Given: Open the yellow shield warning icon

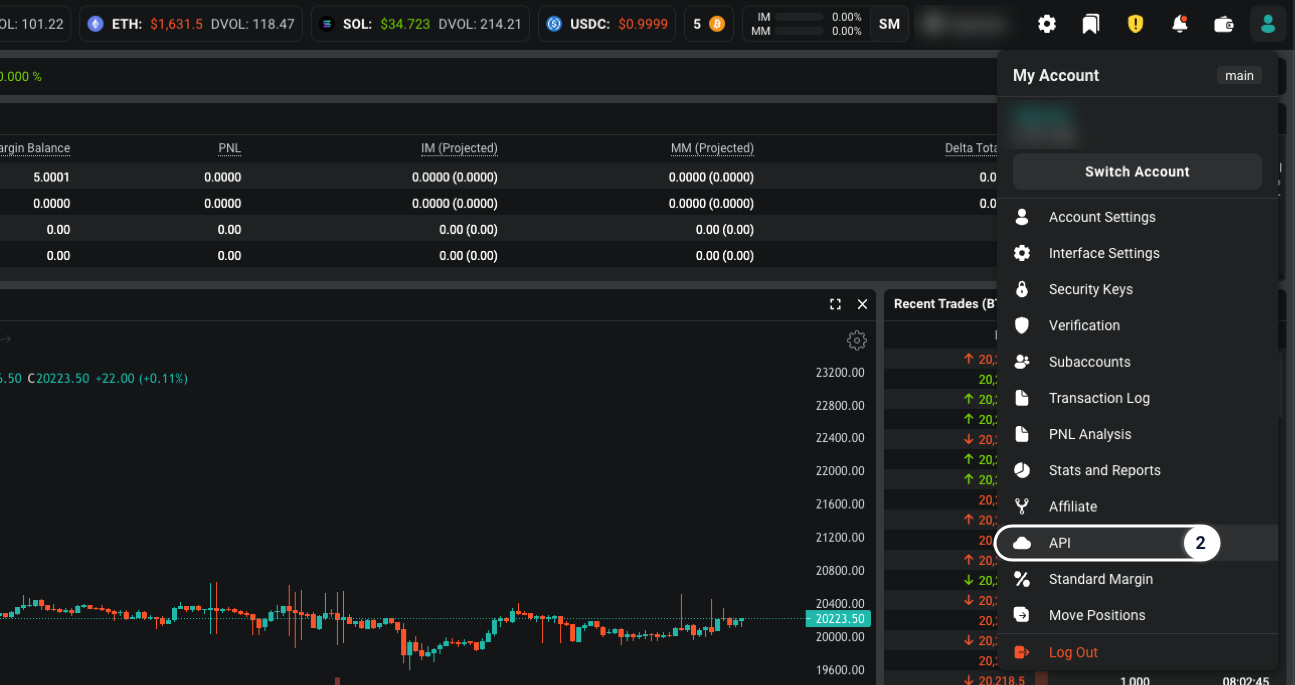Looking at the screenshot, I should point(1135,24).
